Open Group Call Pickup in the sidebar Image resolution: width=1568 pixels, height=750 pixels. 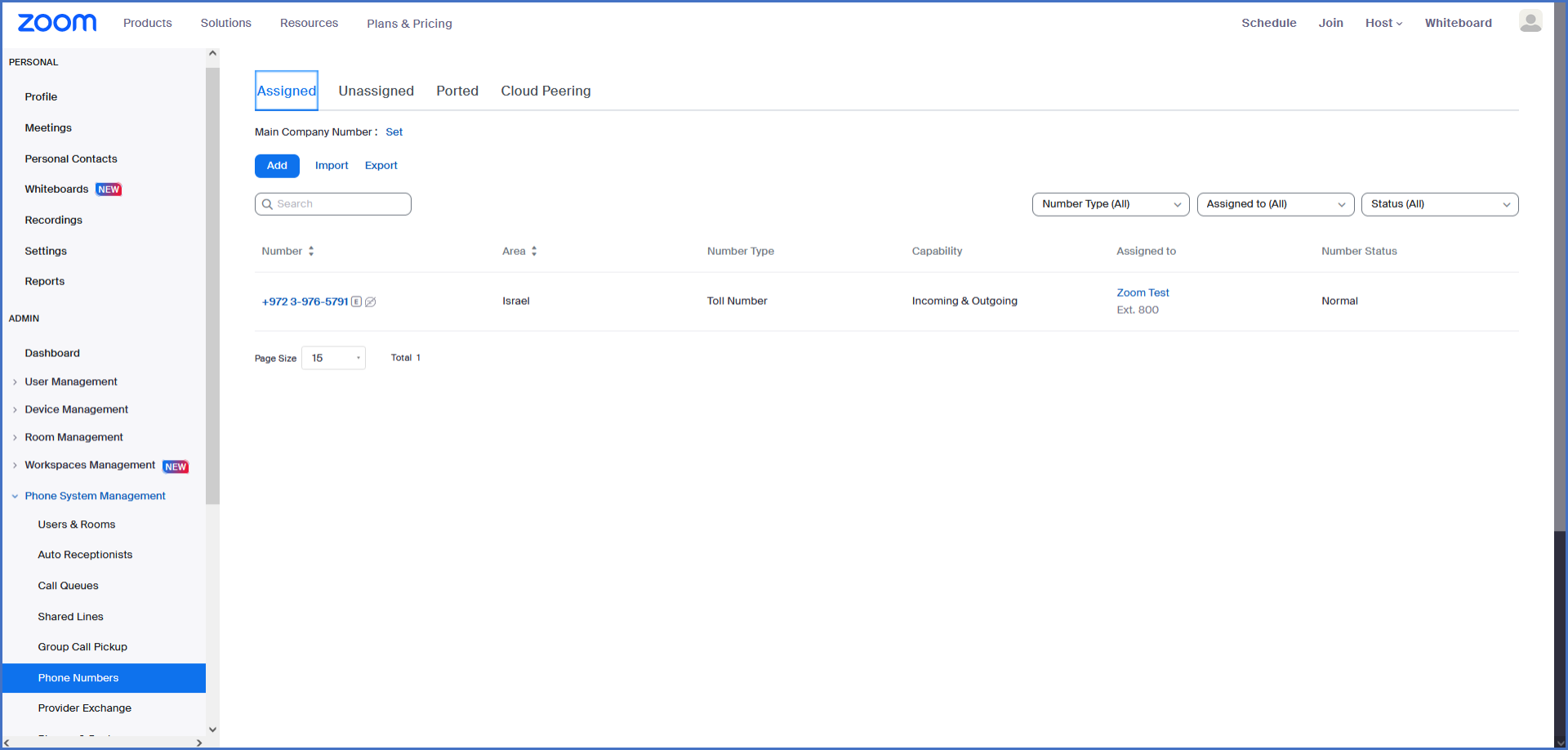[x=82, y=647]
